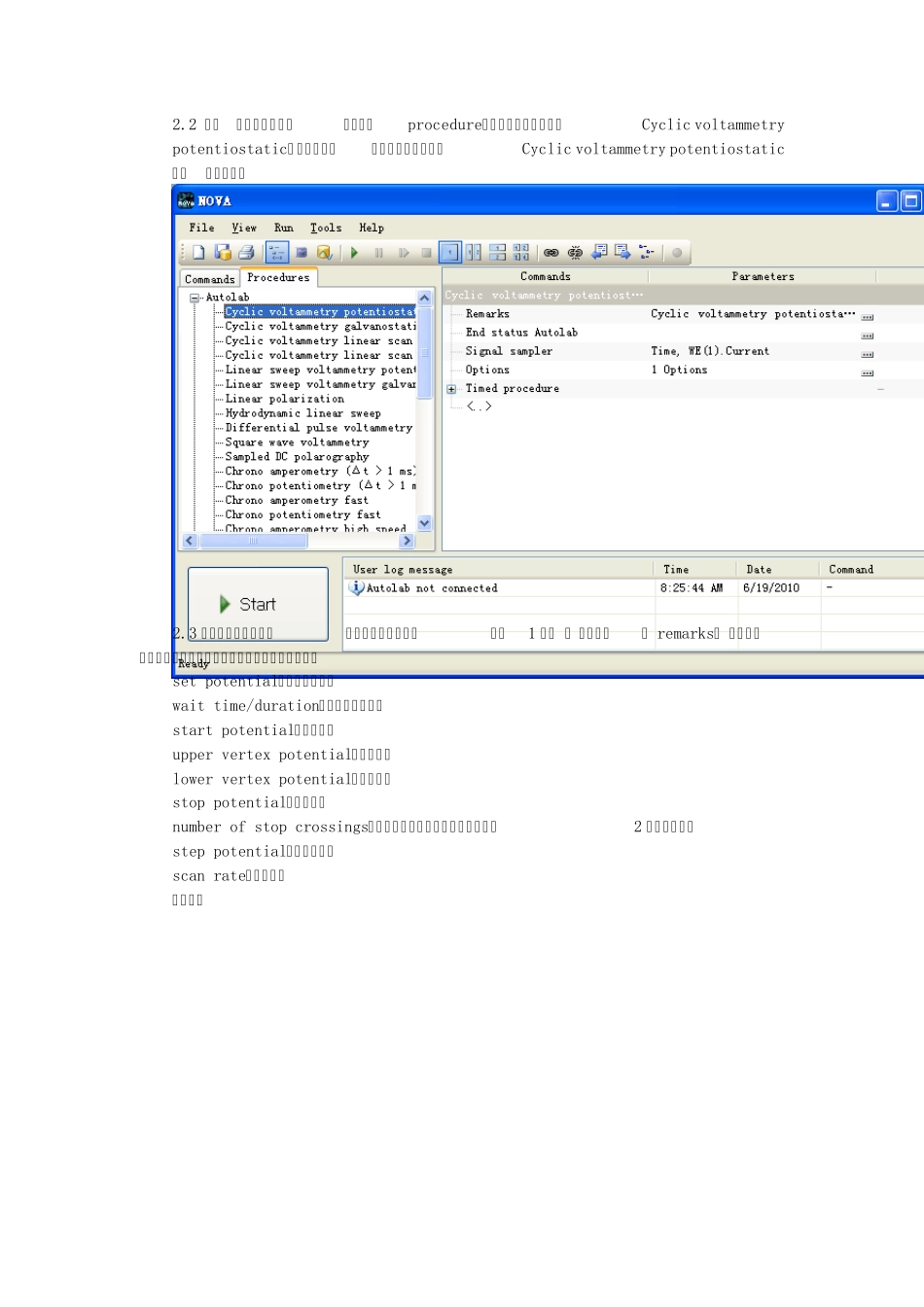The image size is (924, 1307).
Task: Click the second window arrow icon before the tree-node icon
Action: pos(622,252)
